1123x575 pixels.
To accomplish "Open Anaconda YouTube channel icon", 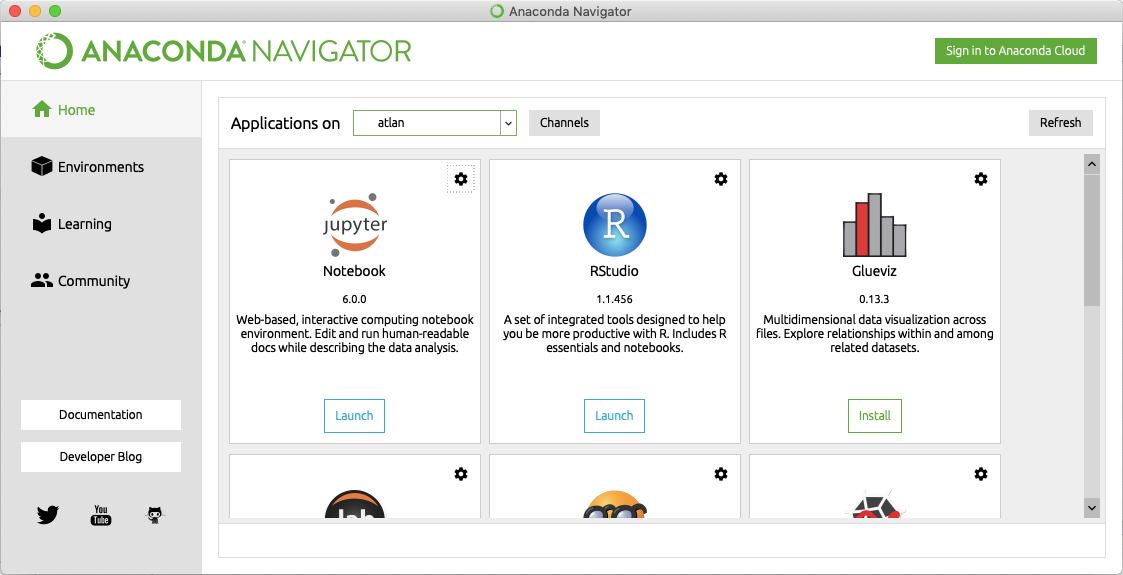I will 101,515.
